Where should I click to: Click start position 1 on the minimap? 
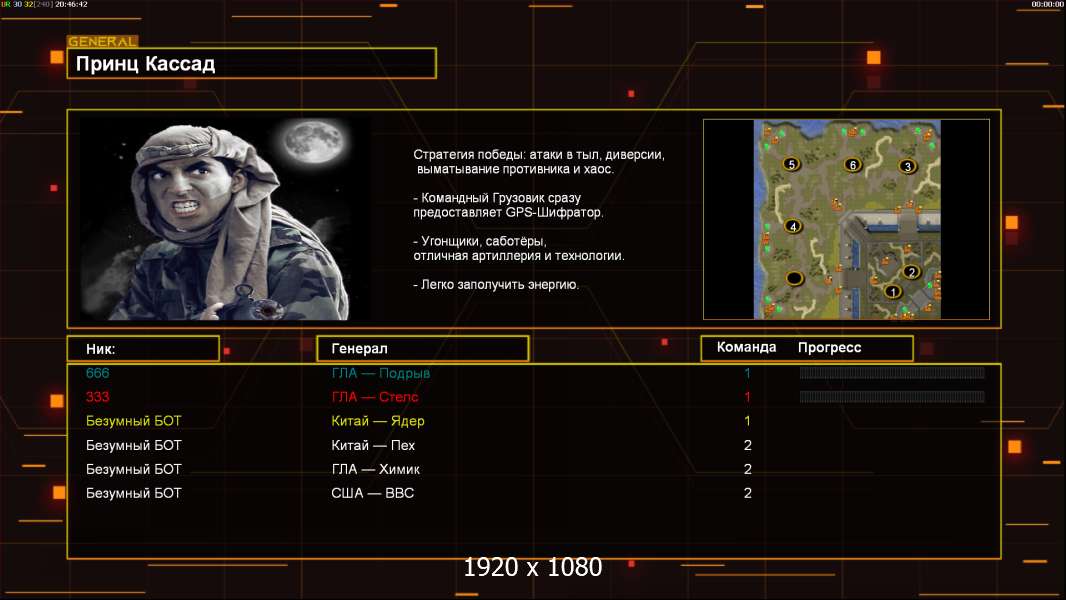pyautogui.click(x=893, y=291)
